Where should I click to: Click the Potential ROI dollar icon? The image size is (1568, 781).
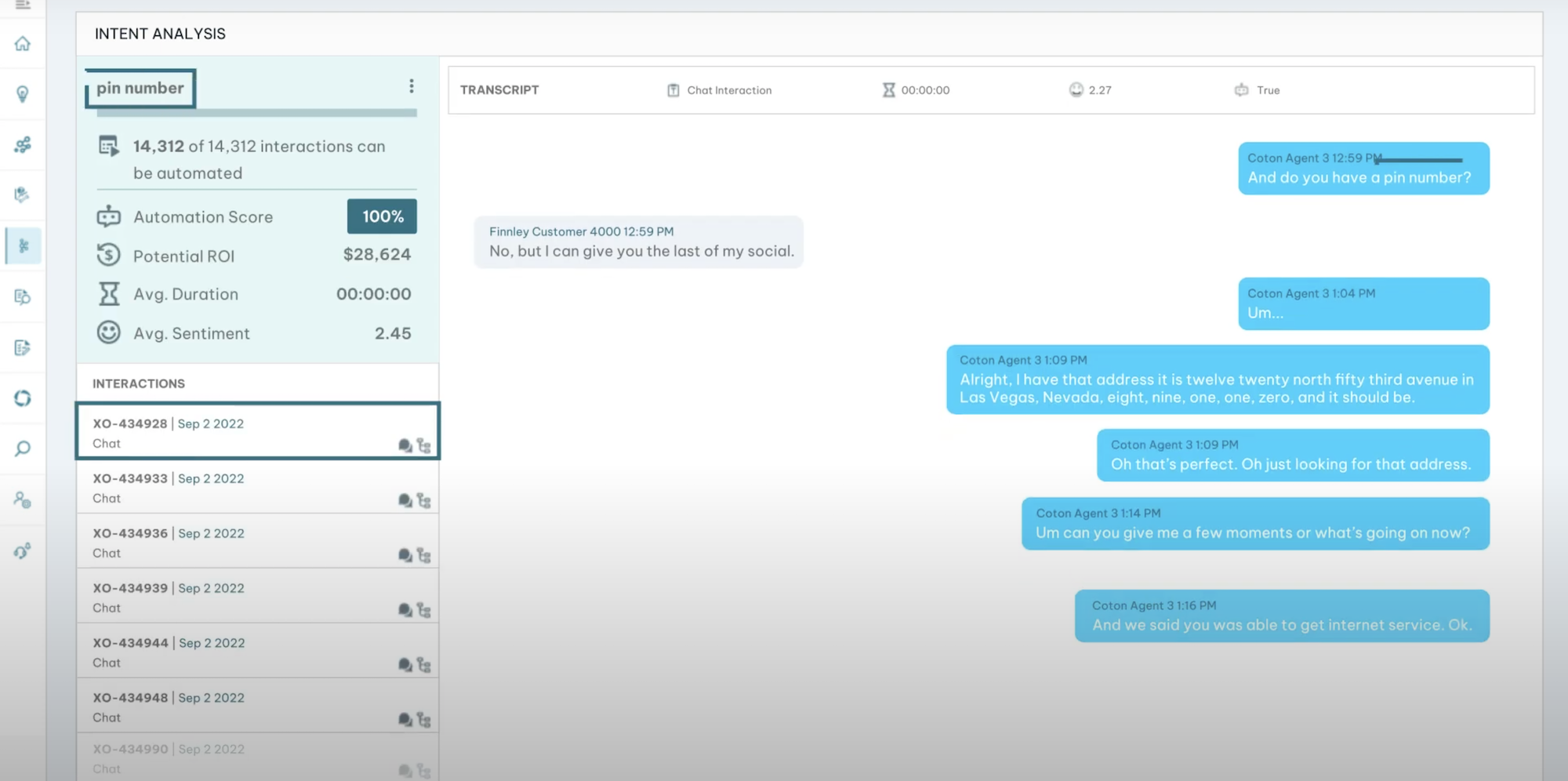click(109, 255)
